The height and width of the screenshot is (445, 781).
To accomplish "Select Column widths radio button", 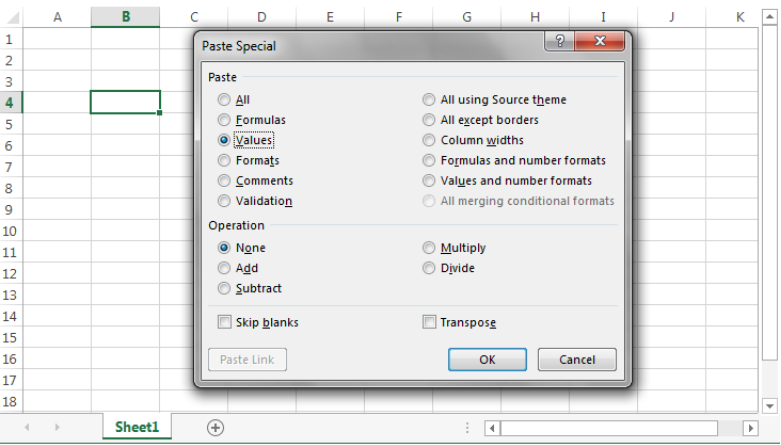I will pyautogui.click(x=429, y=140).
